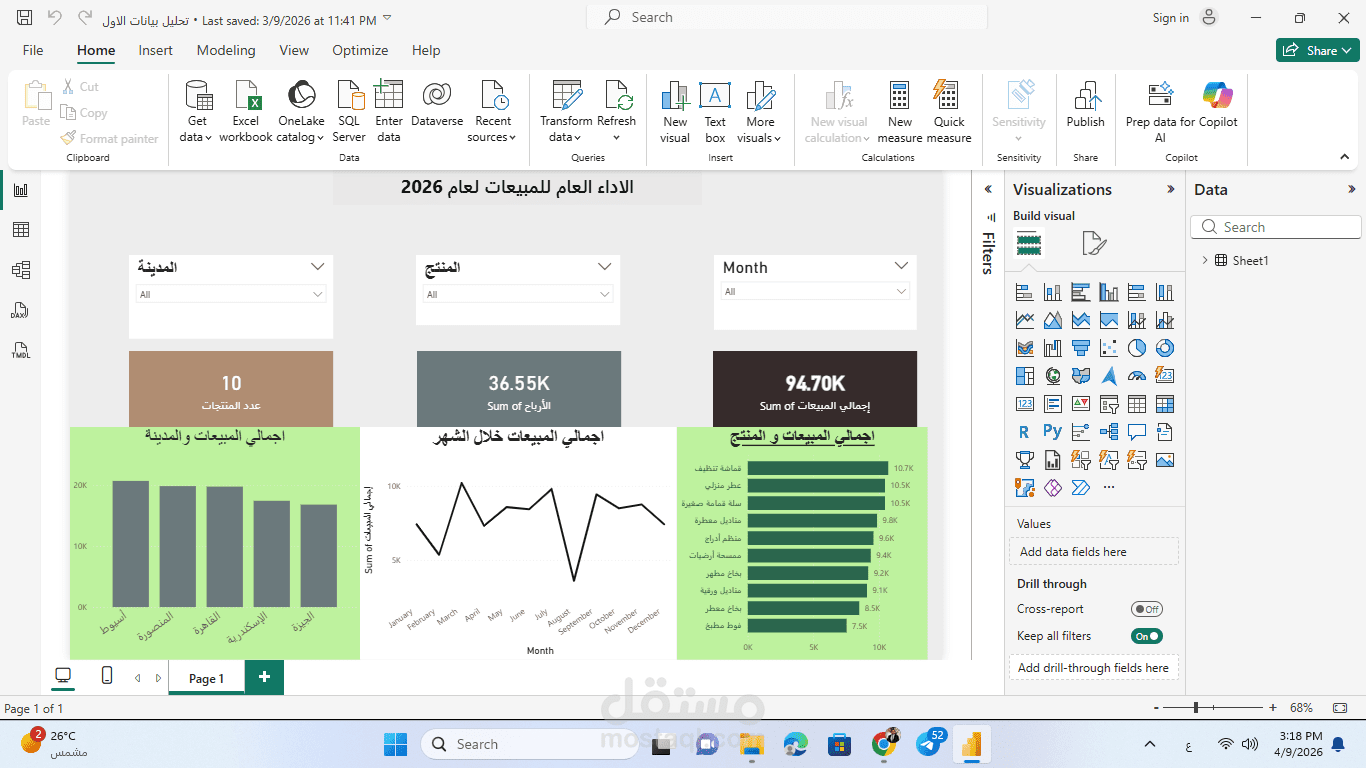Viewport: 1366px width, 768px height.
Task: Select the Pie chart visual
Action: pyautogui.click(x=1136, y=348)
